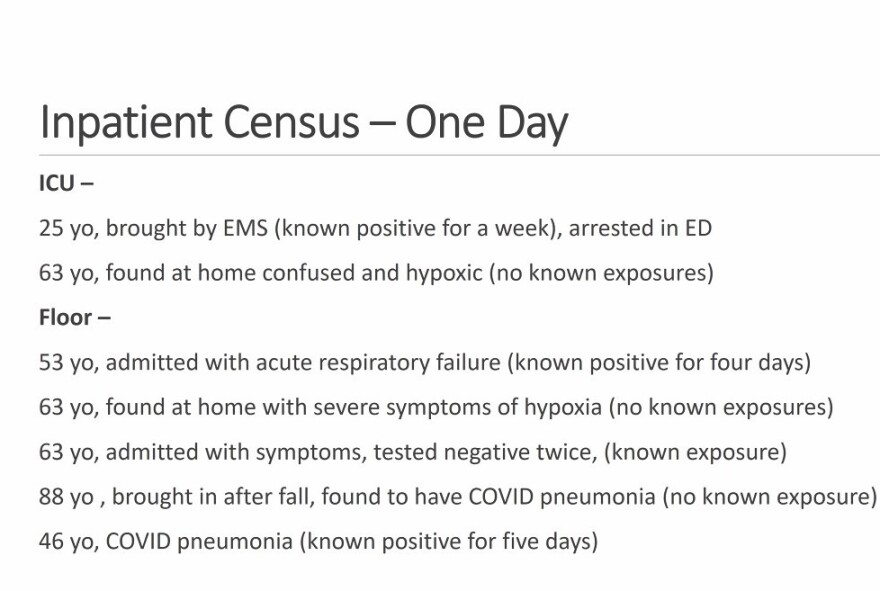Select the Floor heading

click(75, 318)
